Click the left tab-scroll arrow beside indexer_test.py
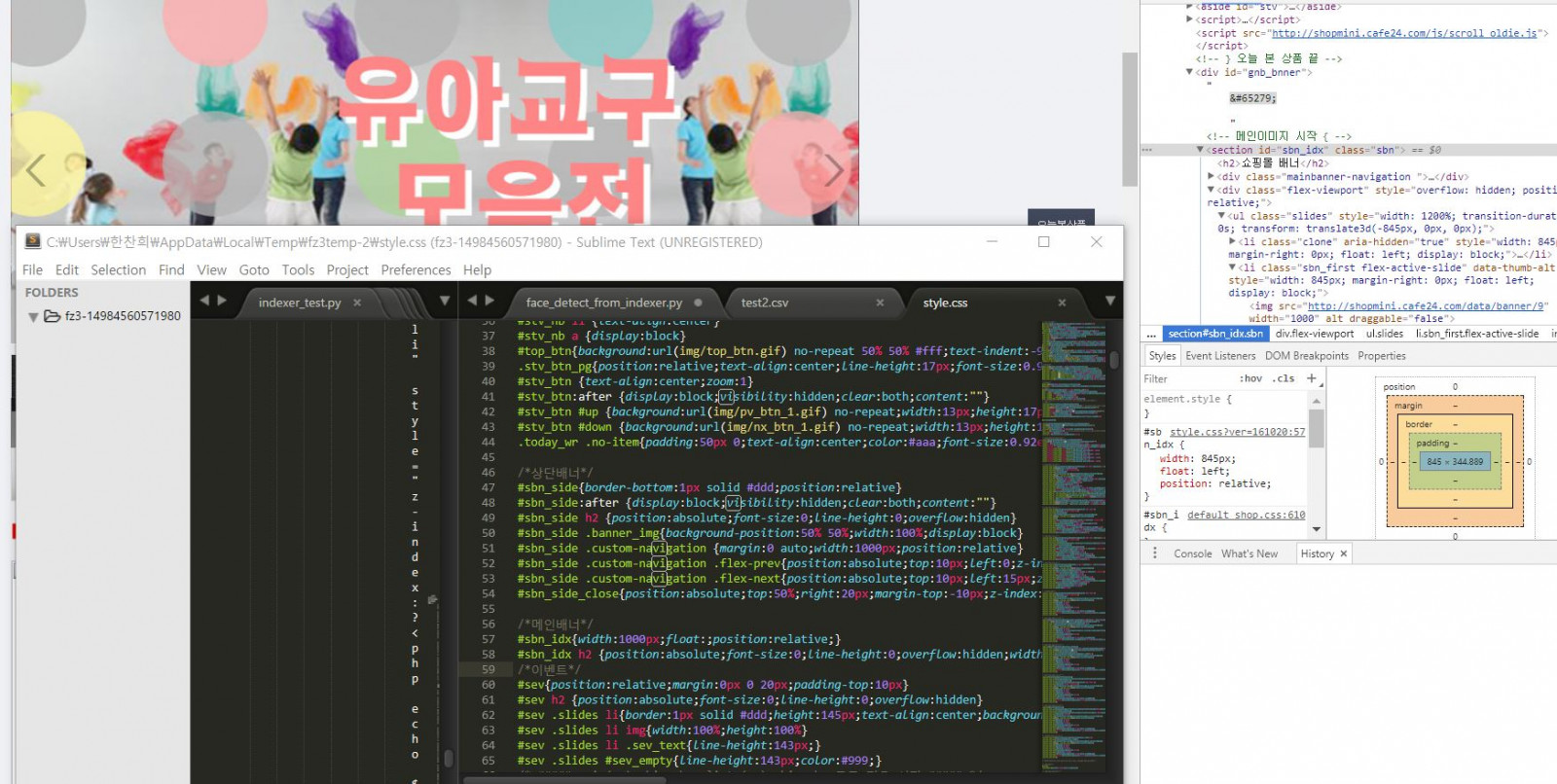Screen dimensions: 1557x784 pos(204,301)
